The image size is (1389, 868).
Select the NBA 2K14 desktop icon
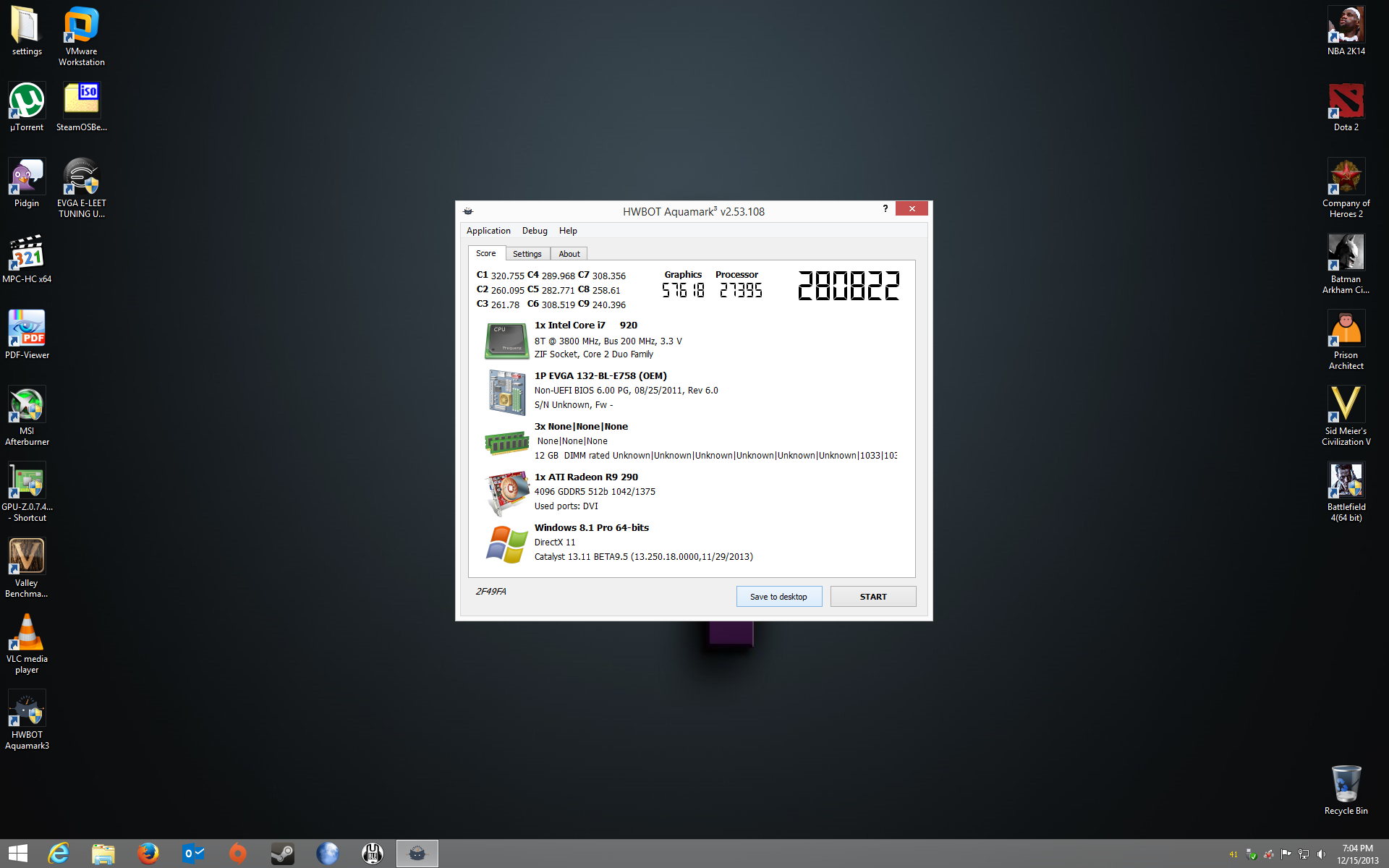1346,30
